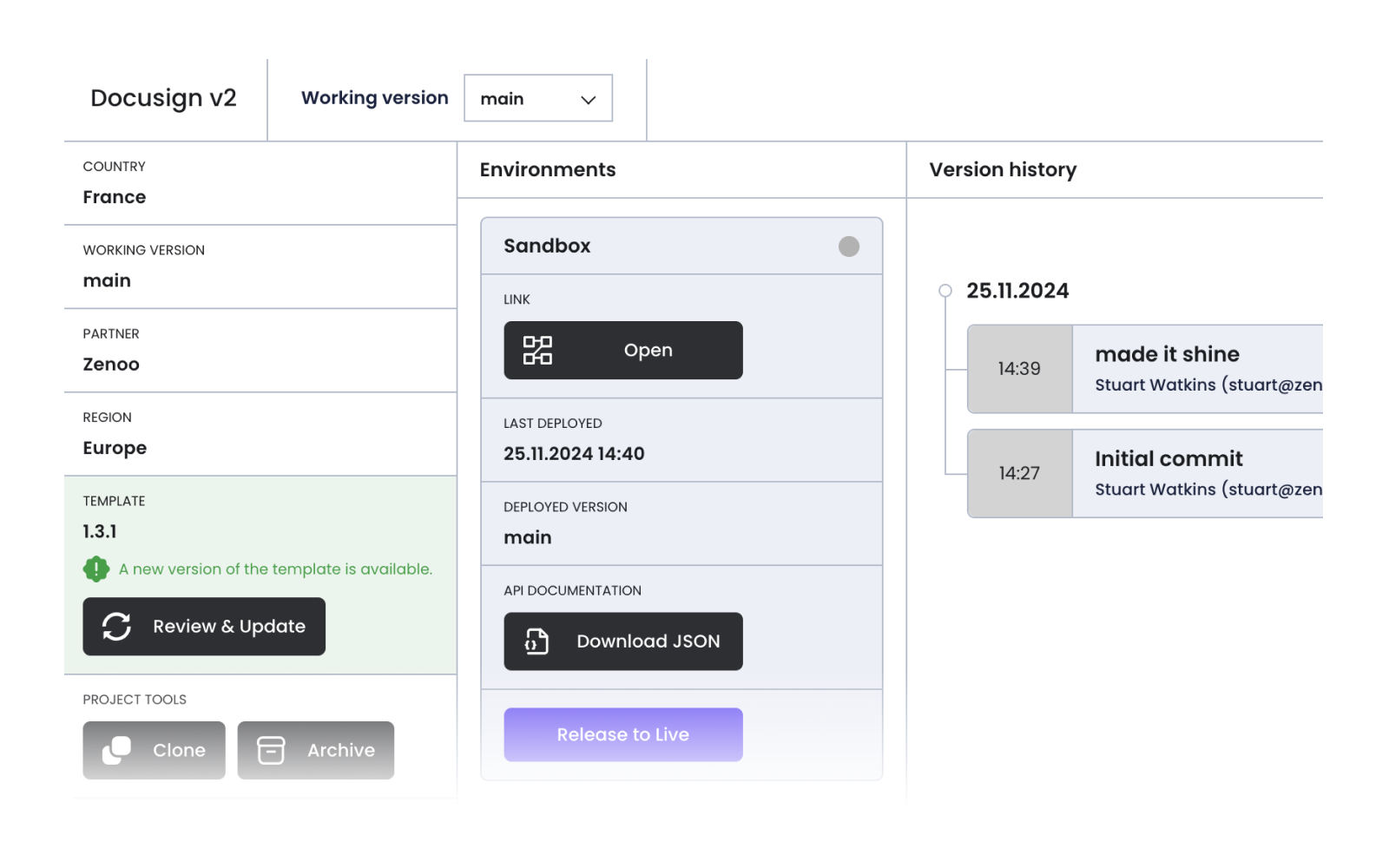The height and width of the screenshot is (868, 1389).
Task: Click the 14:39 timestamp in version history
Action: 1019,368
